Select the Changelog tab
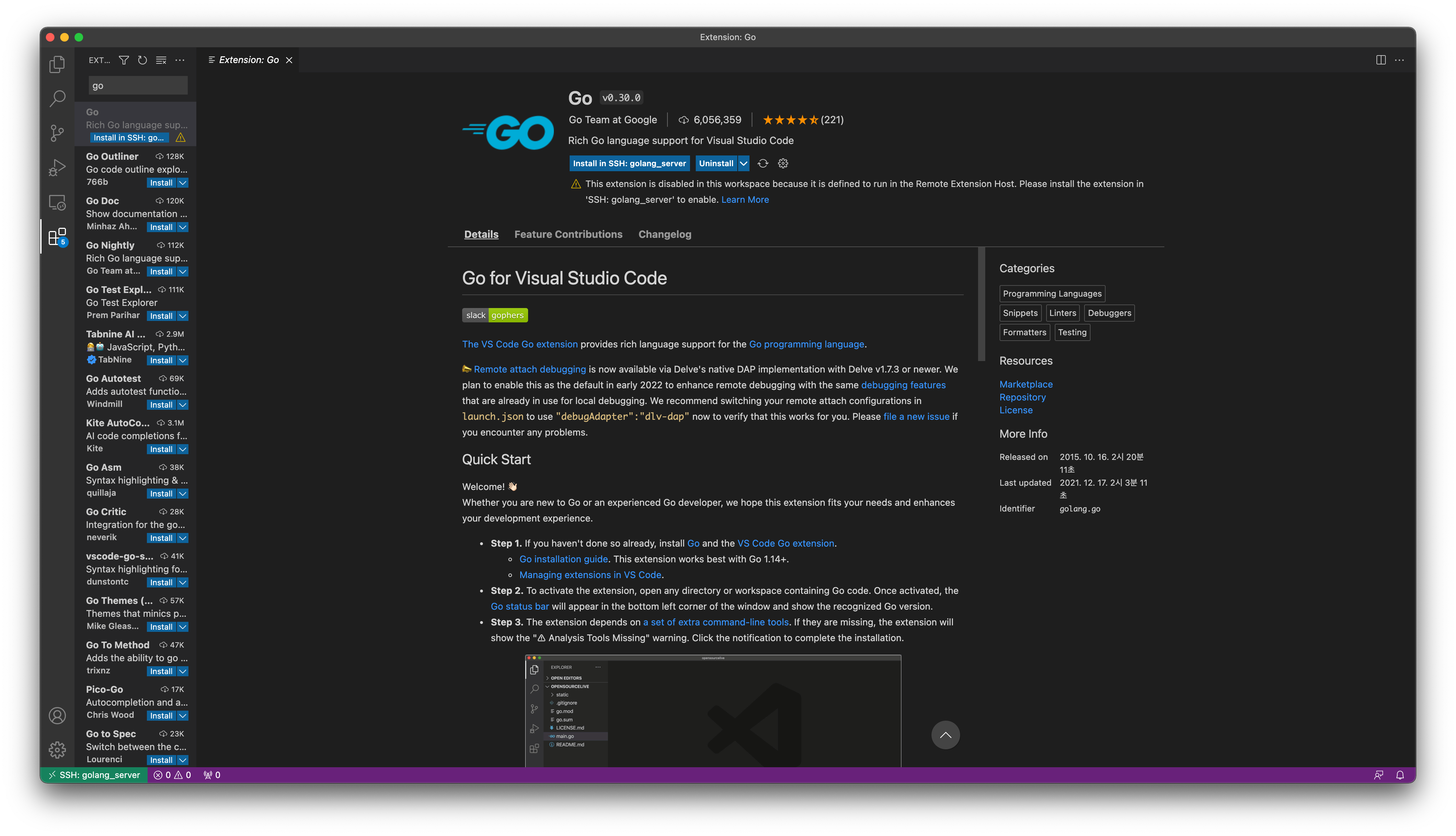This screenshot has width=1456, height=836. pos(664,234)
